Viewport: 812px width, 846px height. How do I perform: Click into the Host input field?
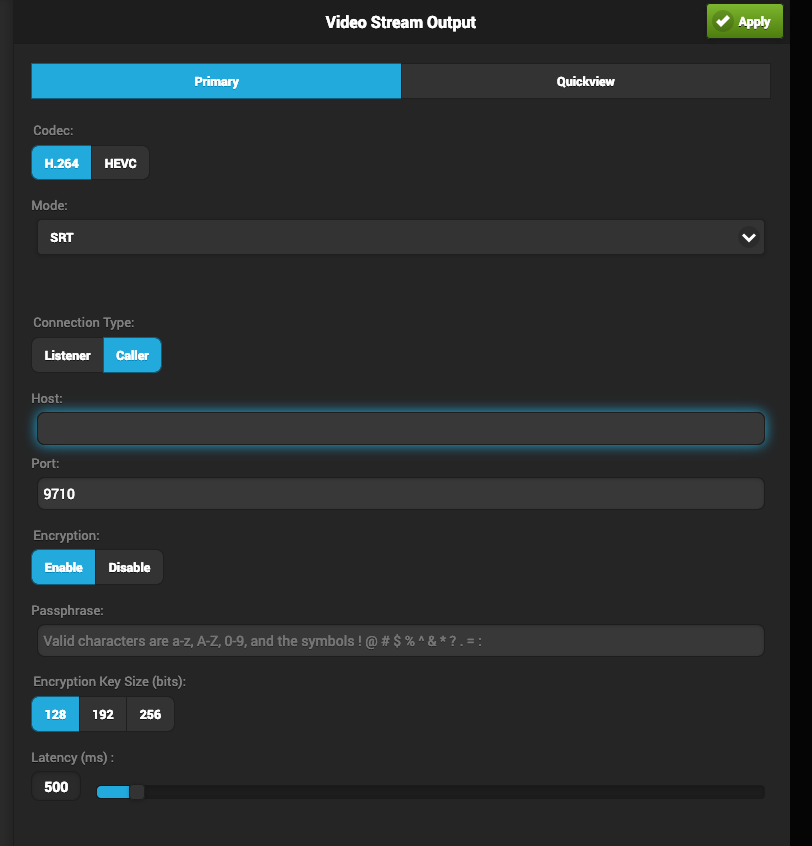400,428
